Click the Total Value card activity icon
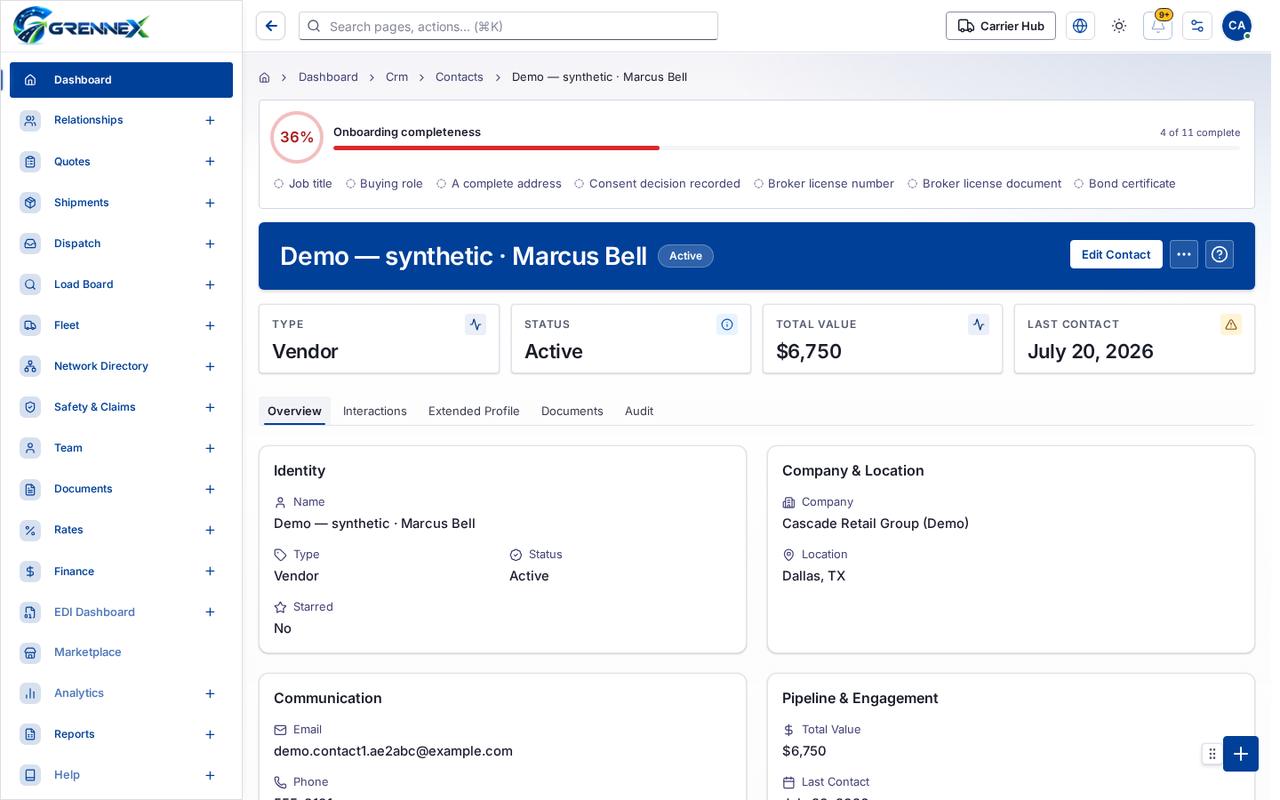The image size is (1280, 800). pyautogui.click(x=979, y=324)
